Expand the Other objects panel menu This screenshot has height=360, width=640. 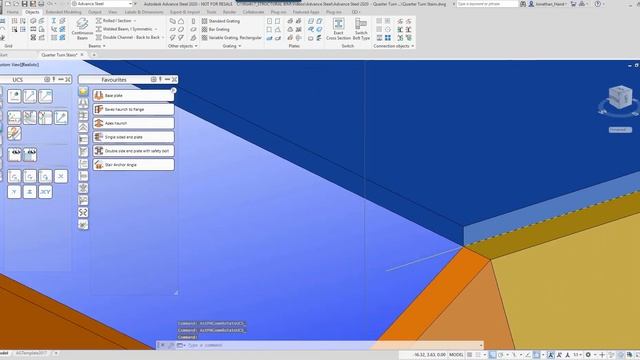point(182,46)
